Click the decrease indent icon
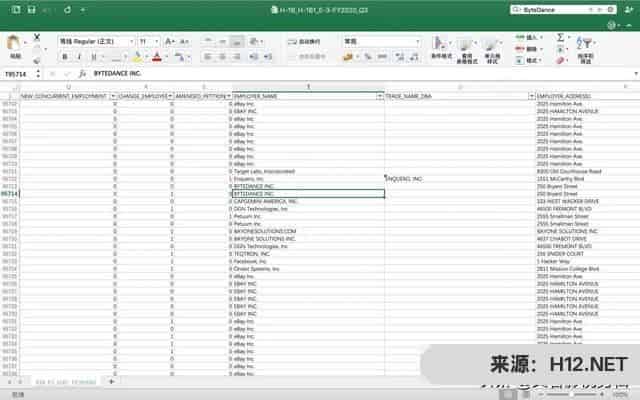This screenshot has height=400, width=640. [x=253, y=57]
